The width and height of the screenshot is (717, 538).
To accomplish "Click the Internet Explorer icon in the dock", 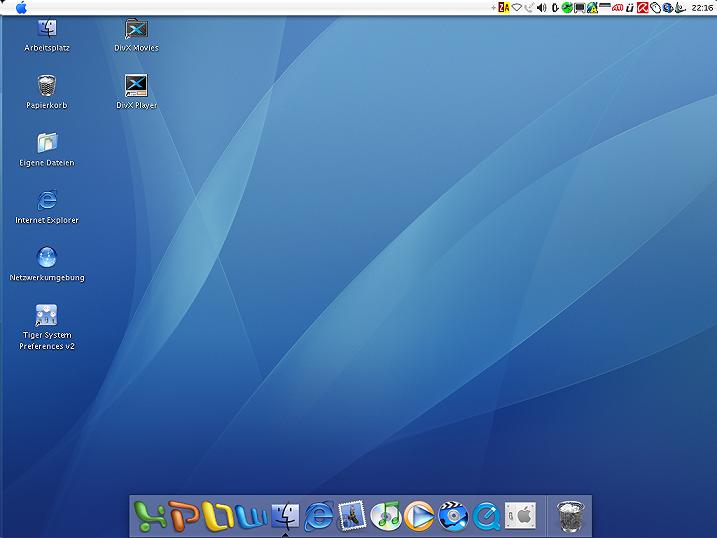I will point(319,515).
